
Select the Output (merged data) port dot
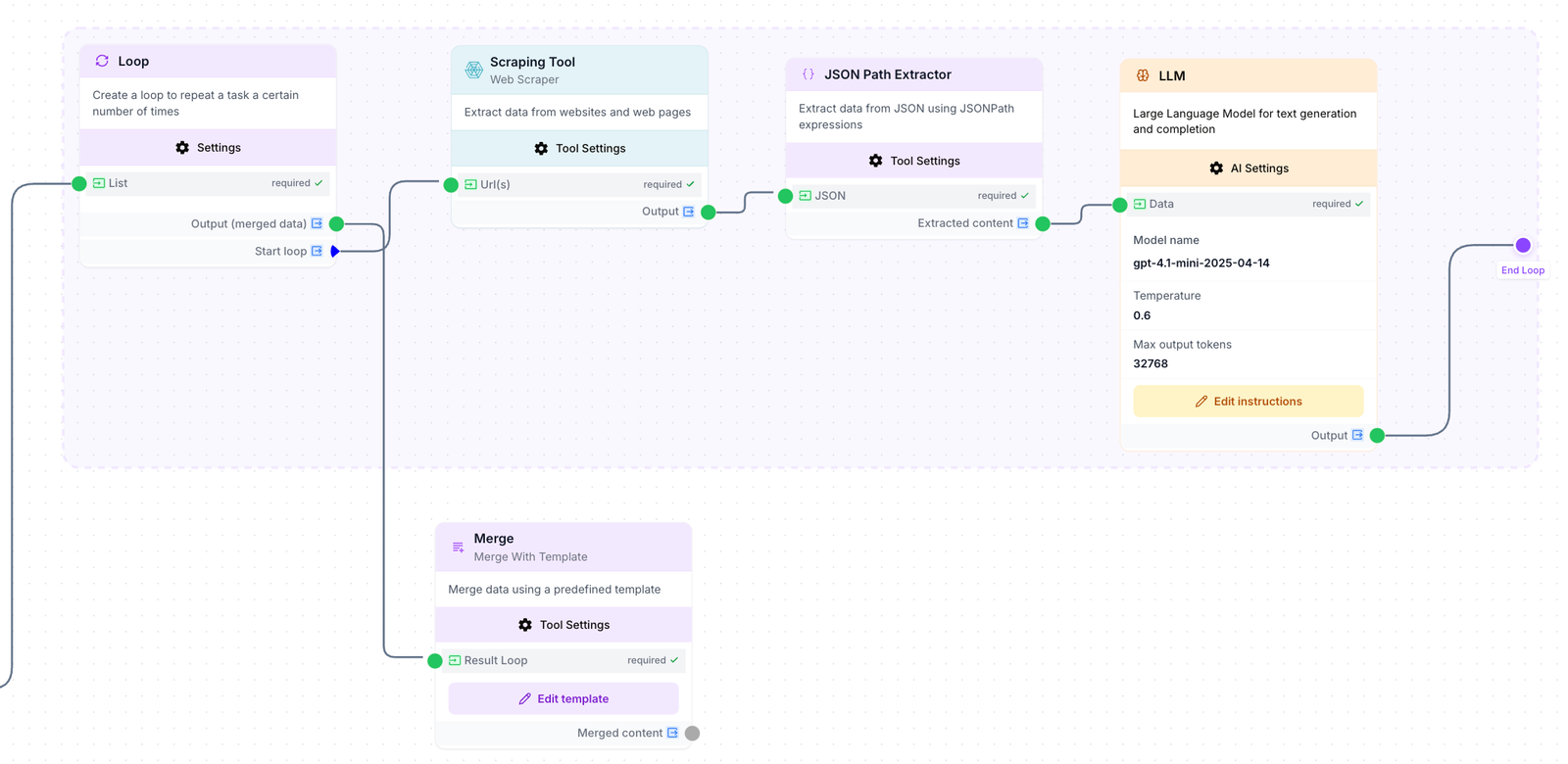coord(336,224)
